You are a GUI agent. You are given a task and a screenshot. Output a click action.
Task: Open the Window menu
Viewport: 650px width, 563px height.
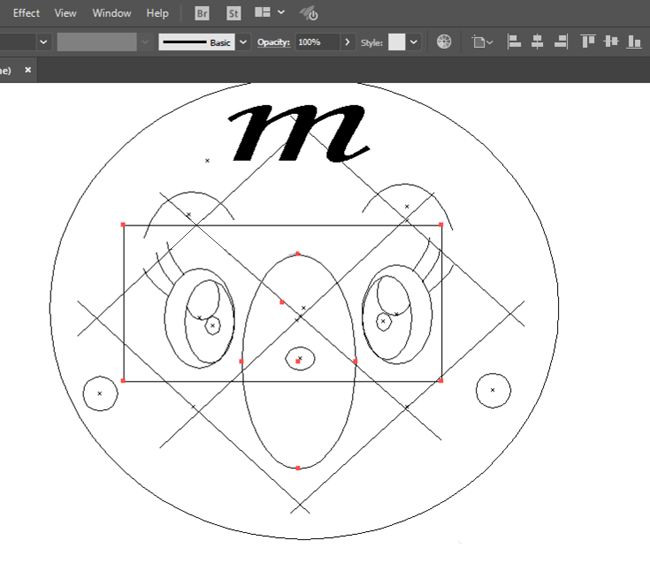(111, 14)
